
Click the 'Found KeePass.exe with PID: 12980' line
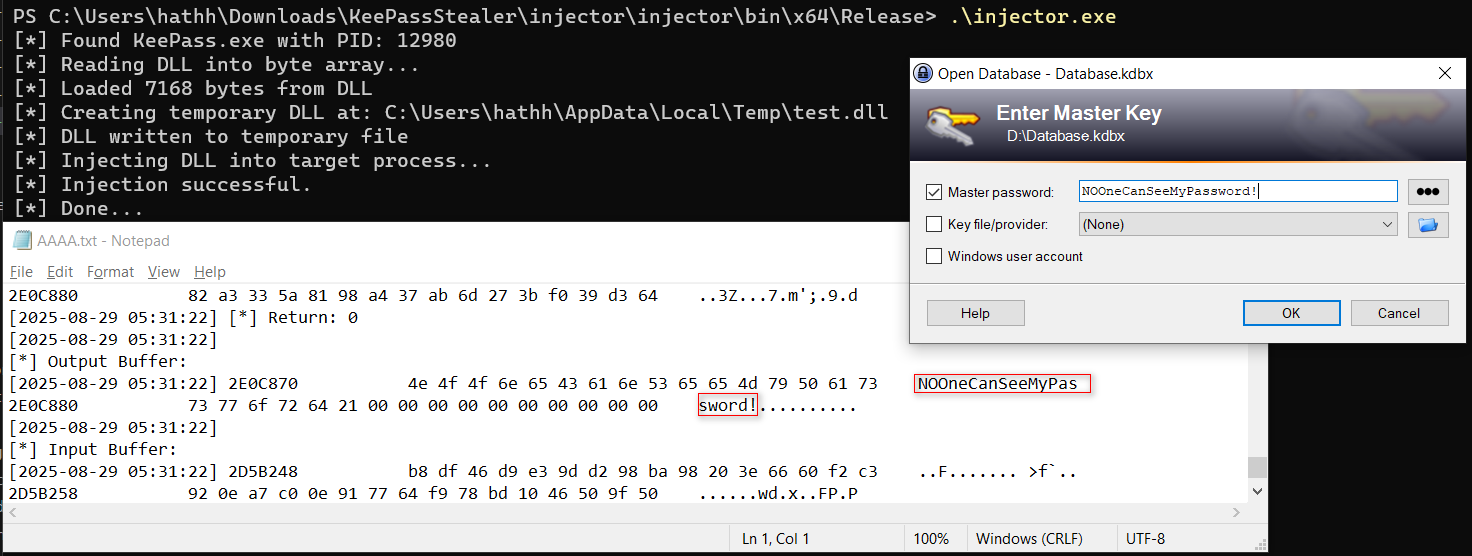pyautogui.click(x=258, y=41)
